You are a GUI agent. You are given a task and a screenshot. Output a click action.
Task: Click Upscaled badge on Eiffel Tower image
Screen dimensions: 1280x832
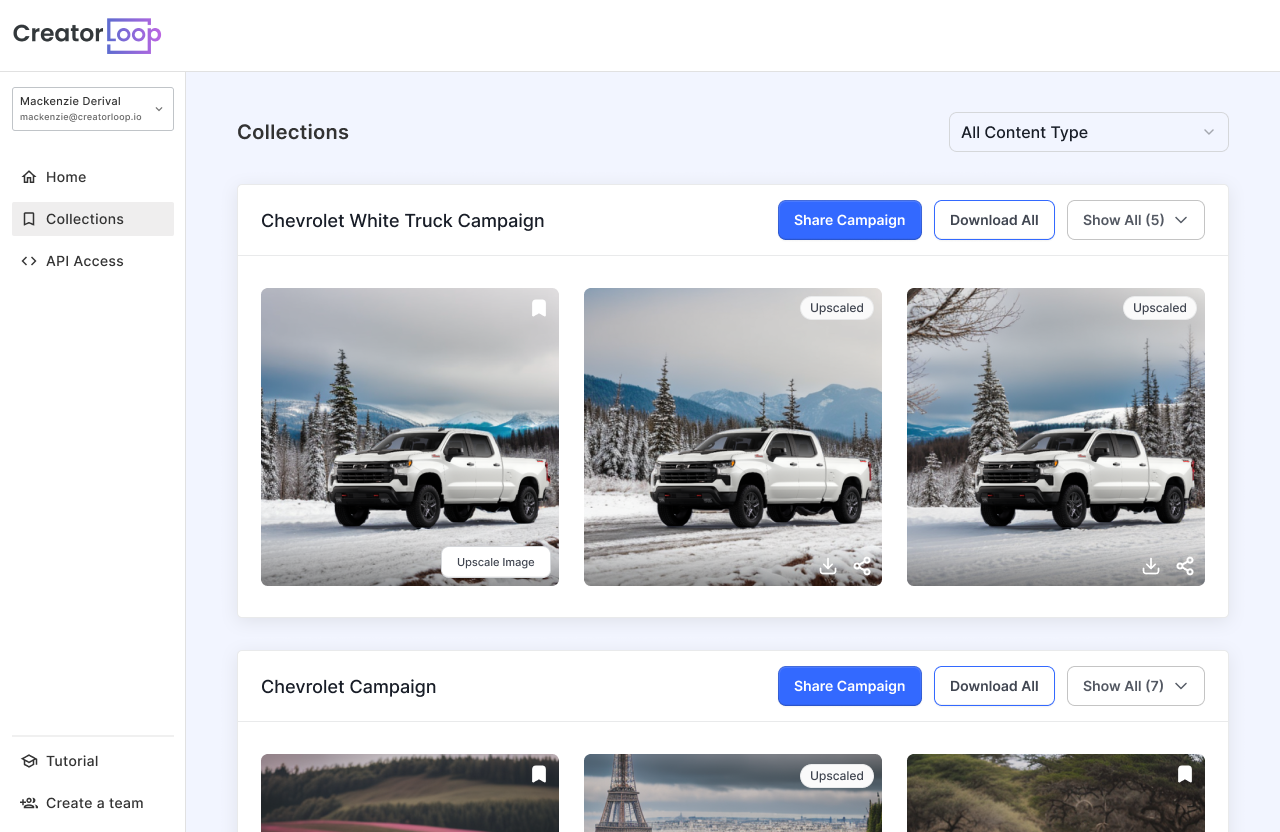point(837,776)
